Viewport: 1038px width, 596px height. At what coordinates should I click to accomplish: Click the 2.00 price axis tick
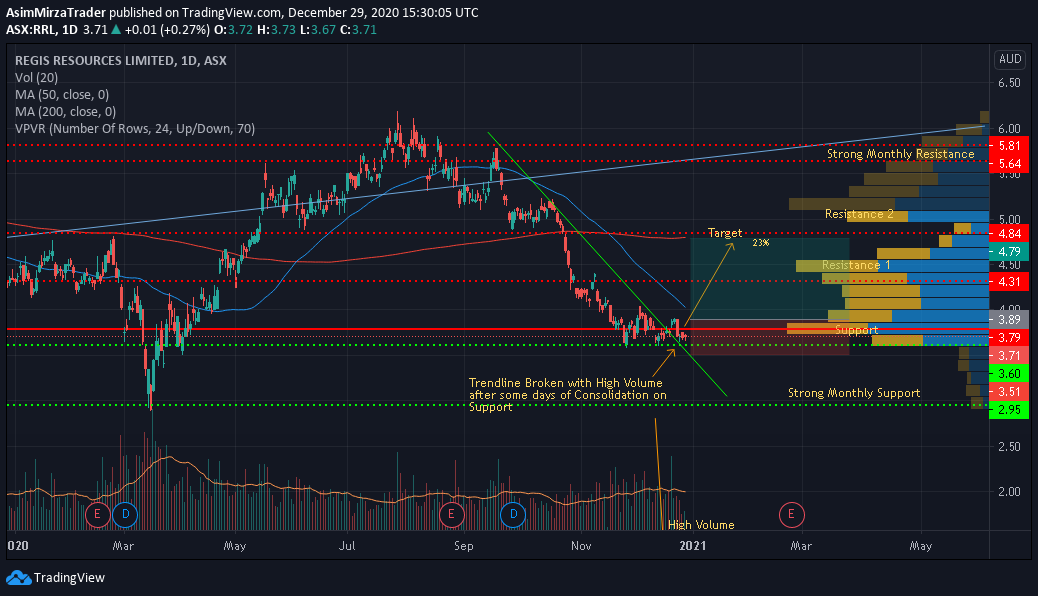1009,492
